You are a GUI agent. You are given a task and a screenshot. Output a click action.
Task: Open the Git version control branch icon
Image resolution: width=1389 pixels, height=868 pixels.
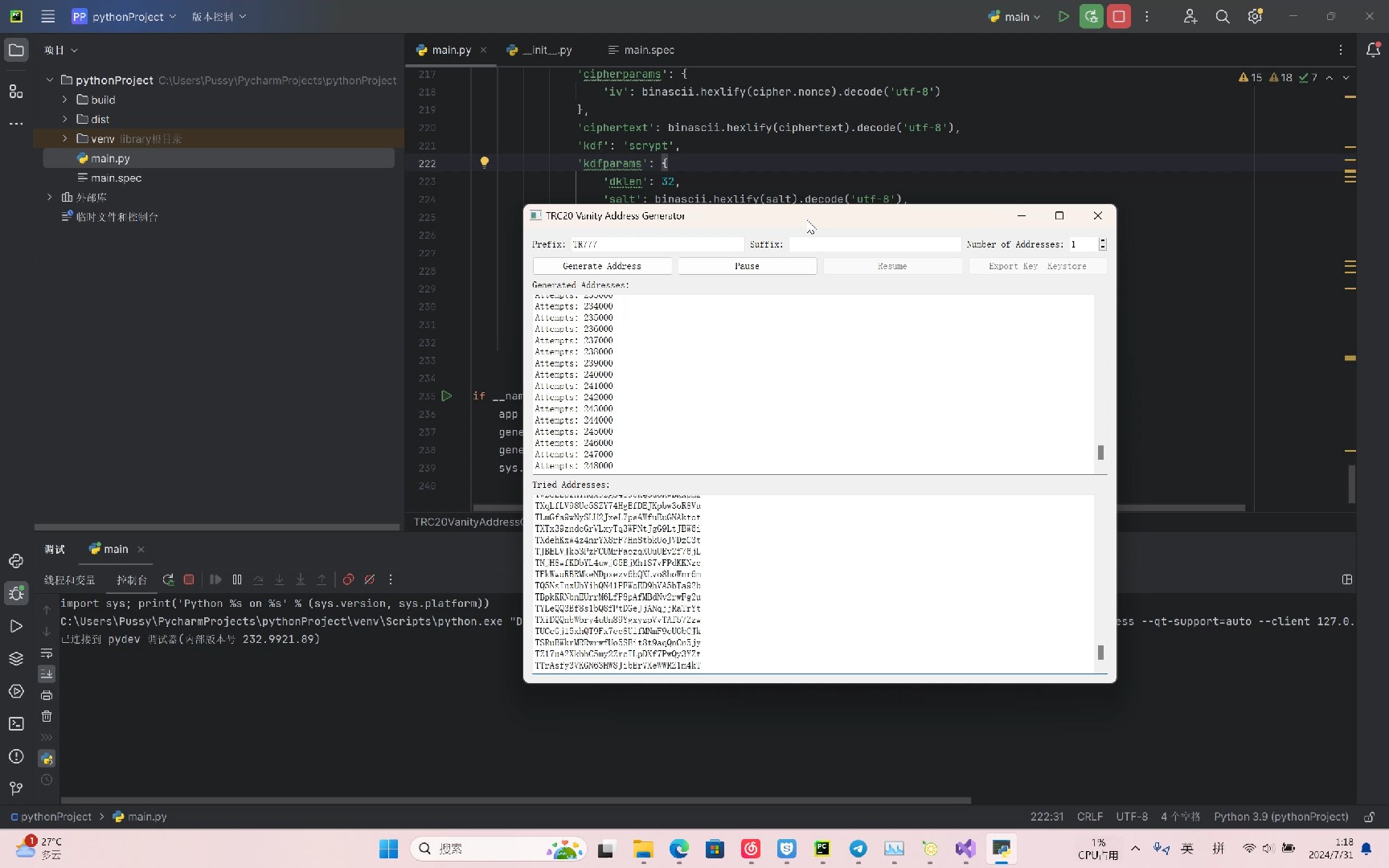click(x=16, y=788)
